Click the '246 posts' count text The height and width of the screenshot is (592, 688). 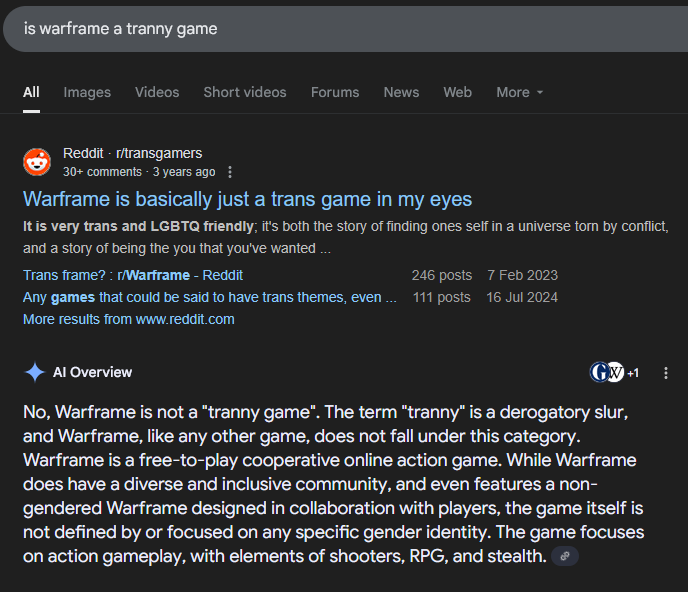441,275
